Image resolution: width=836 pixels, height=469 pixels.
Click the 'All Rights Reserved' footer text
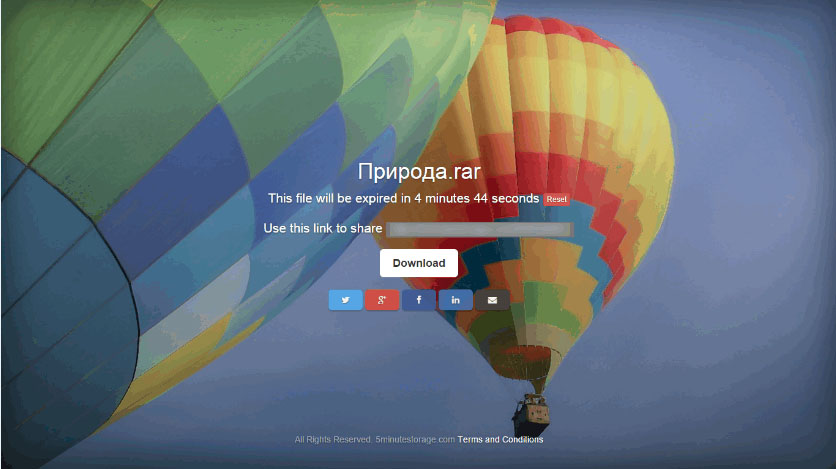333,440
